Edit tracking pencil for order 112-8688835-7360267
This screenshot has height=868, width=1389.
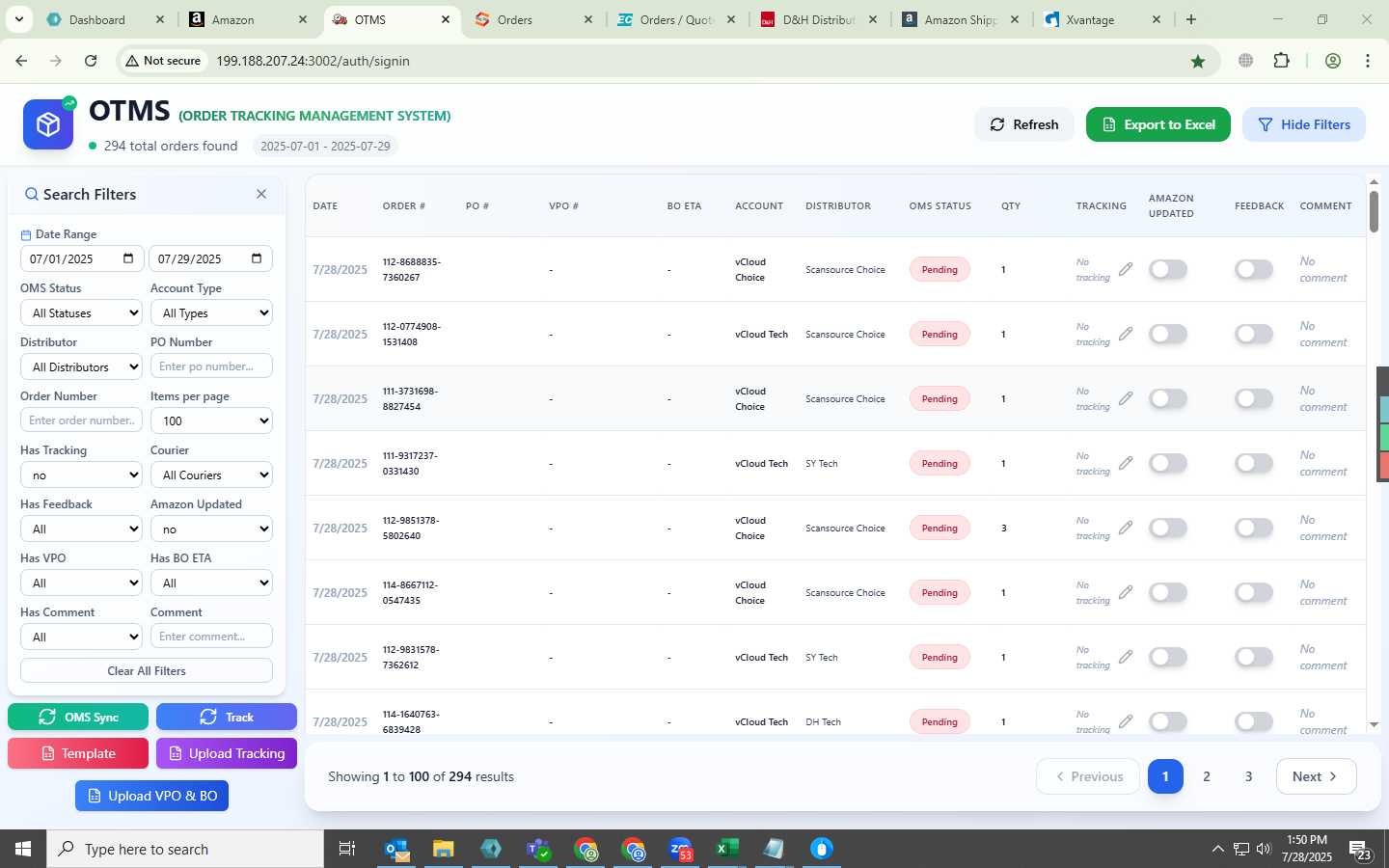(1126, 269)
